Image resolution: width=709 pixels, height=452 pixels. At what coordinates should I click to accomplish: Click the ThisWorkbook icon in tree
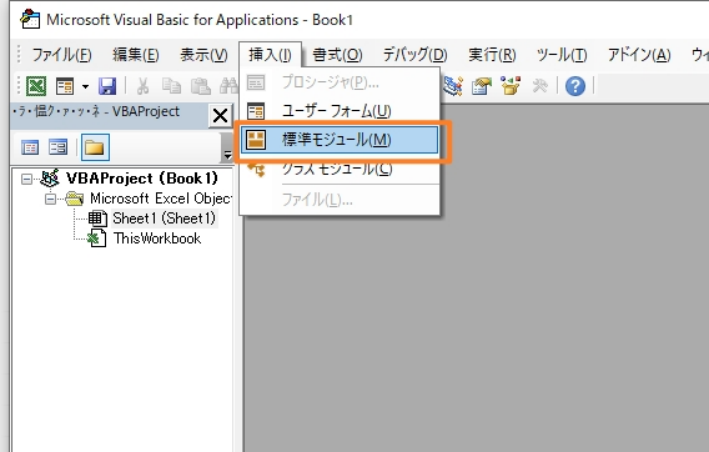click(x=97, y=238)
